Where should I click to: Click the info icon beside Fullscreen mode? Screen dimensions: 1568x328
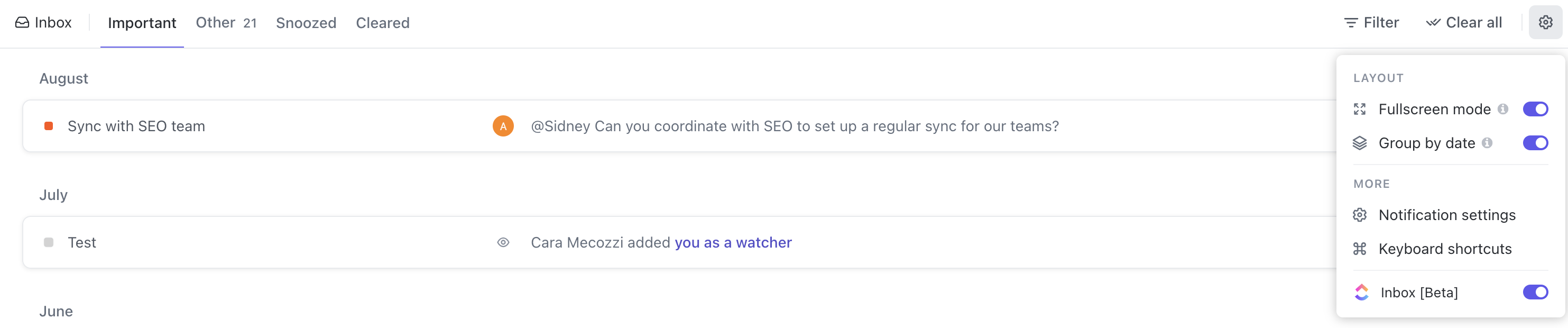coord(1503,109)
